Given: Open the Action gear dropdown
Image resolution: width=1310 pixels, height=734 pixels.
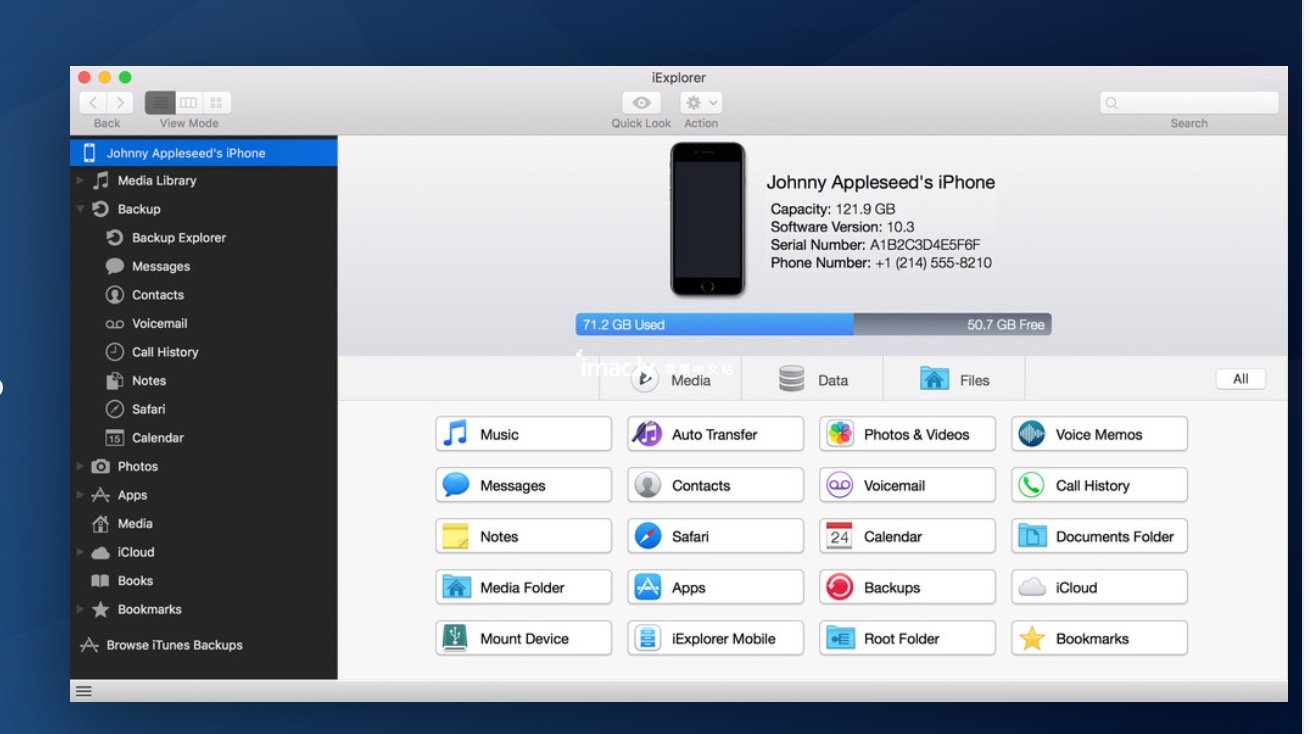Looking at the screenshot, I should coord(701,103).
